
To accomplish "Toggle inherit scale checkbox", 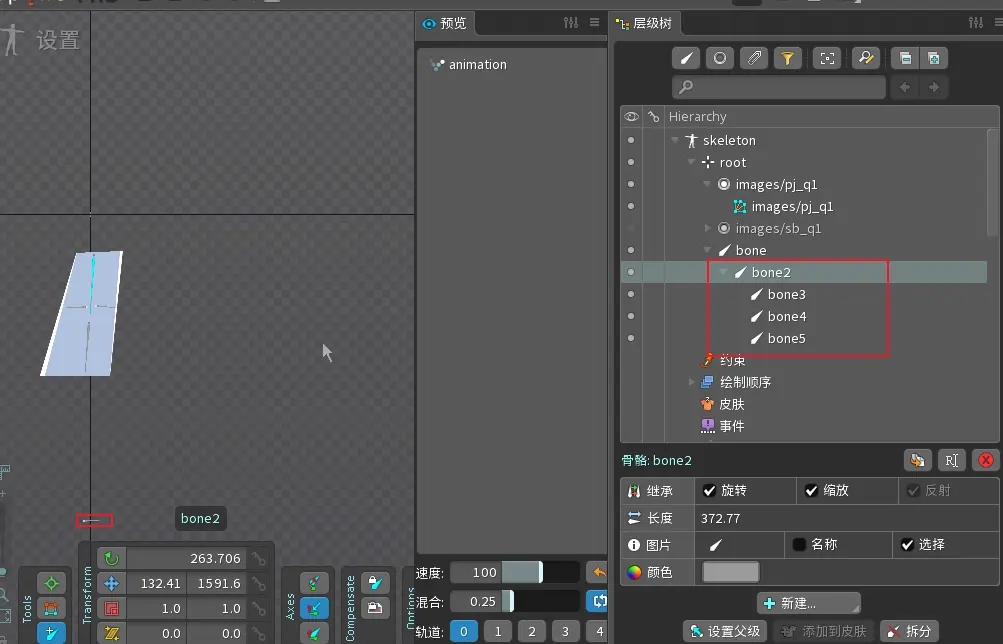I will click(811, 491).
